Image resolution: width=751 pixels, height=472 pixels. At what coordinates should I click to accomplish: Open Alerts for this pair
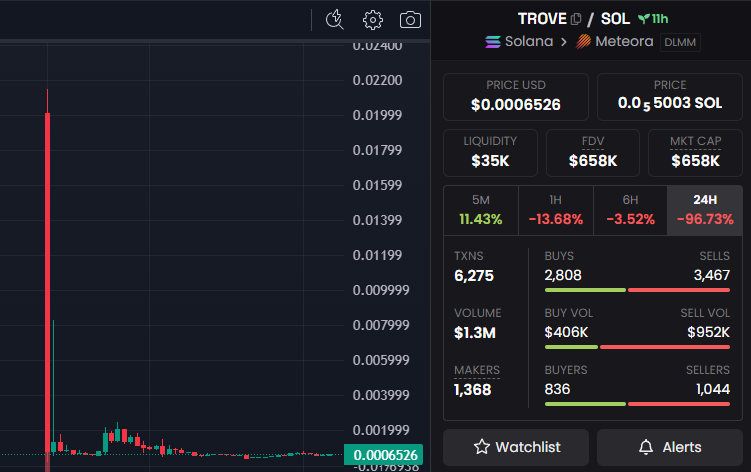[670, 447]
